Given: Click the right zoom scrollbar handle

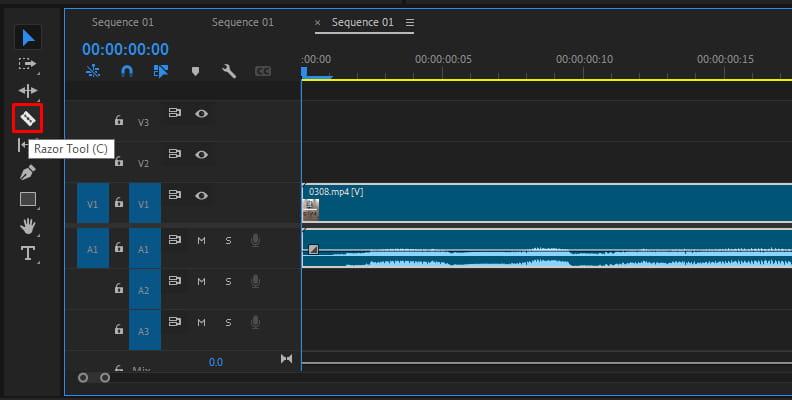Looking at the screenshot, I should coord(105,378).
